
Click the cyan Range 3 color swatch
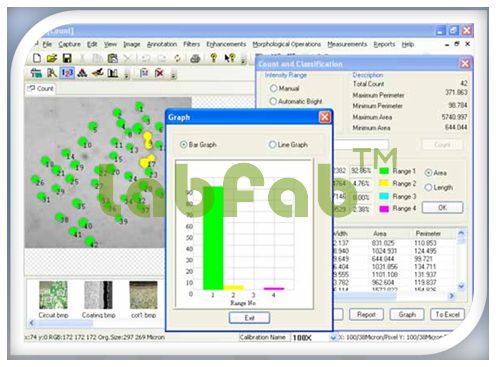click(384, 196)
